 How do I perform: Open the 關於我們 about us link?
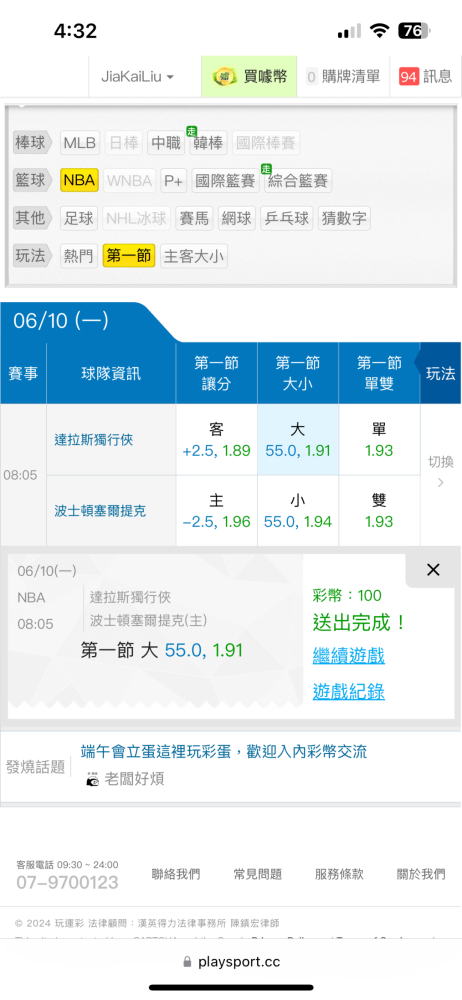click(421, 874)
